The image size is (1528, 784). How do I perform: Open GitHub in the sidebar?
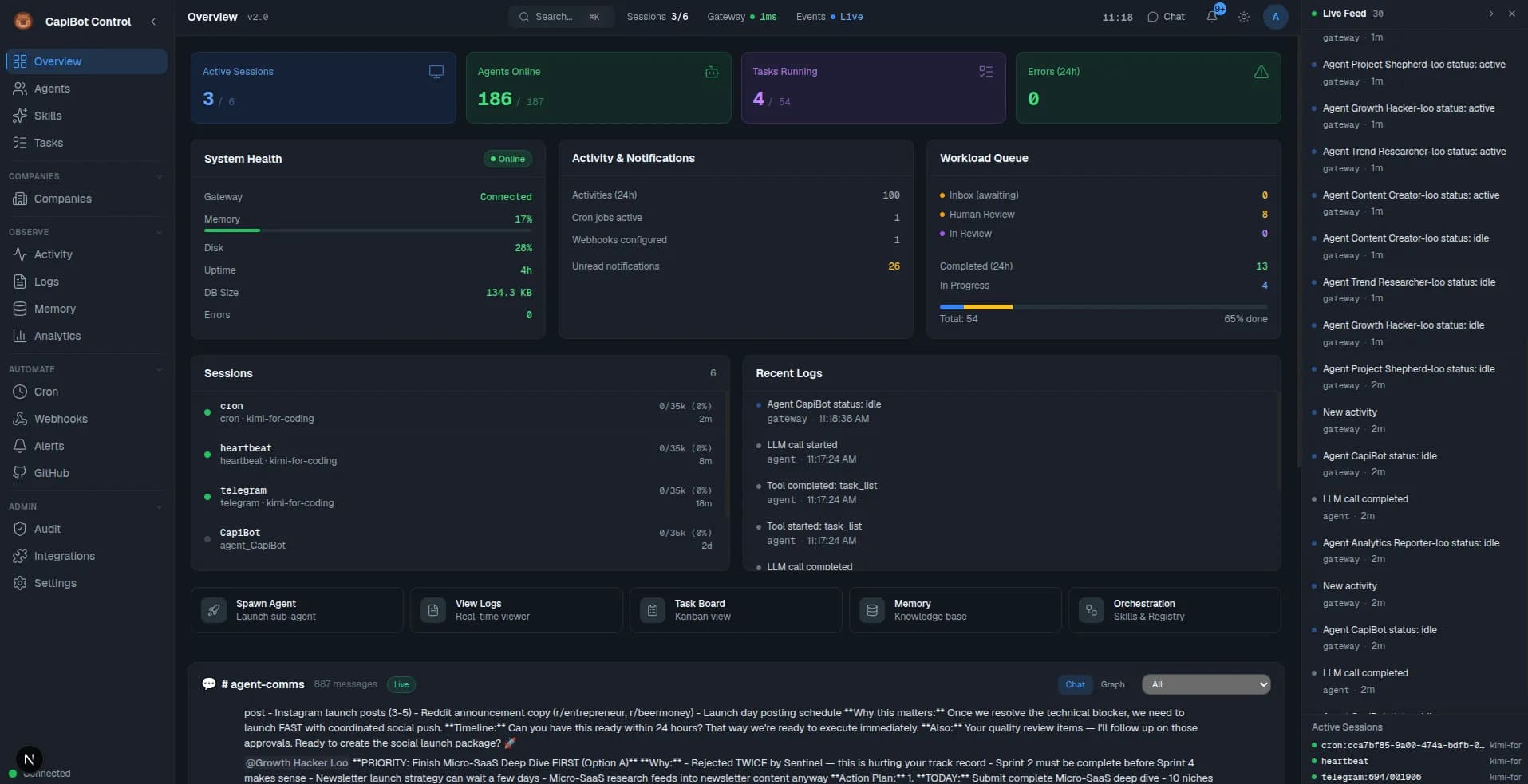[86, 473]
